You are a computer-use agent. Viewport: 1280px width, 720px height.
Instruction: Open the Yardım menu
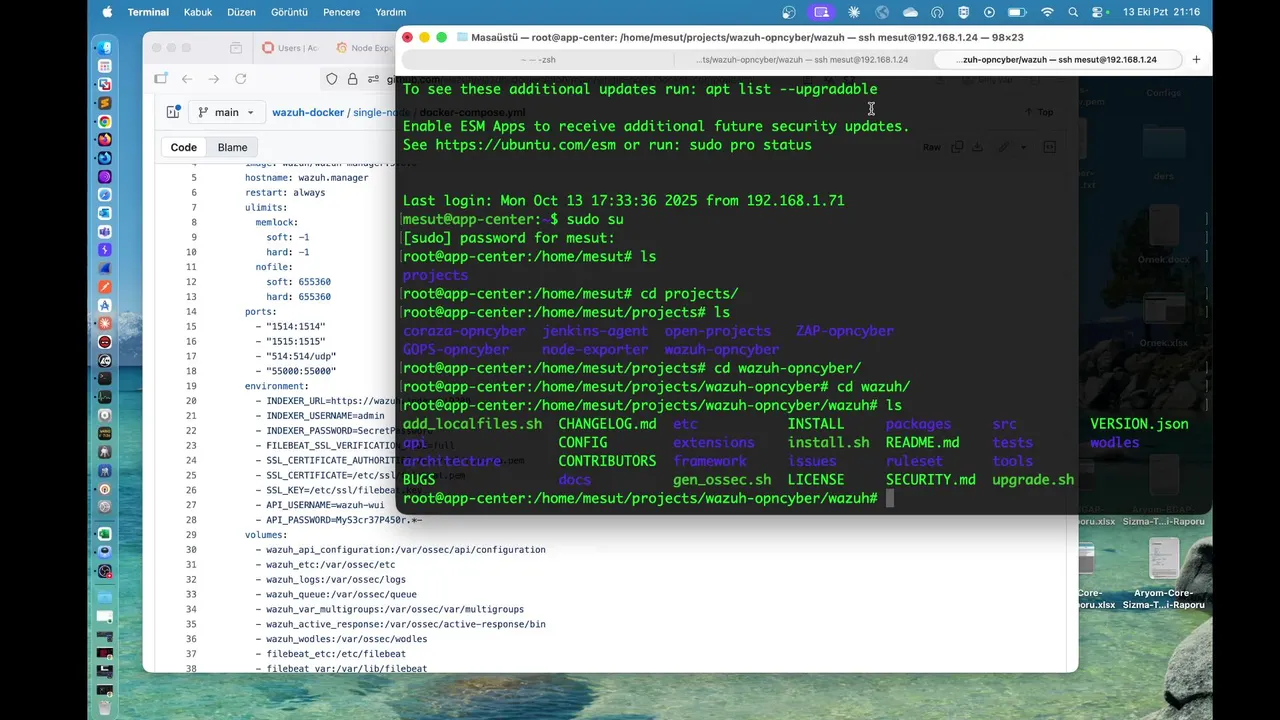pos(390,12)
